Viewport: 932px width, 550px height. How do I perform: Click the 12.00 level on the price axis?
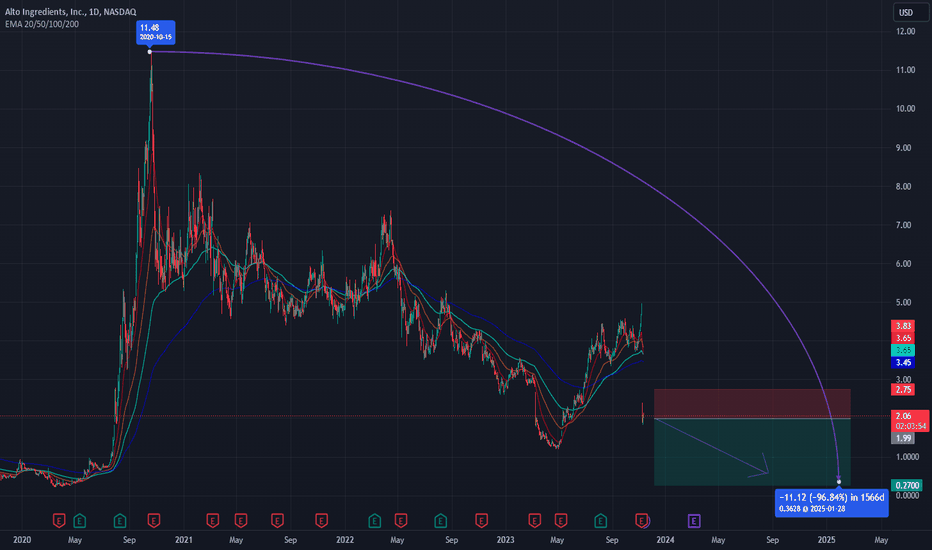[x=905, y=32]
